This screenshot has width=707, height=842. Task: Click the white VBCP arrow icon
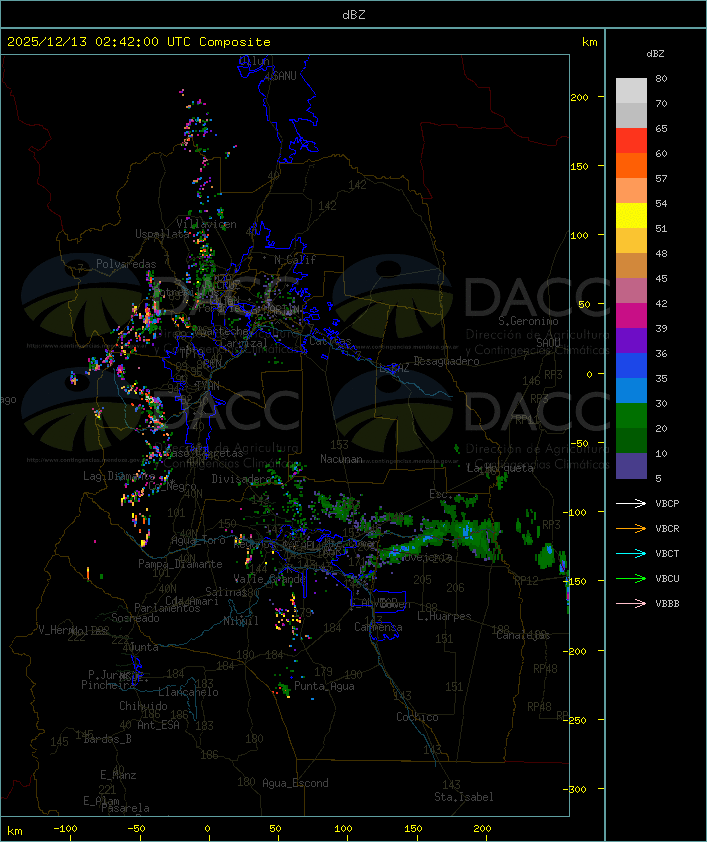[x=631, y=503]
